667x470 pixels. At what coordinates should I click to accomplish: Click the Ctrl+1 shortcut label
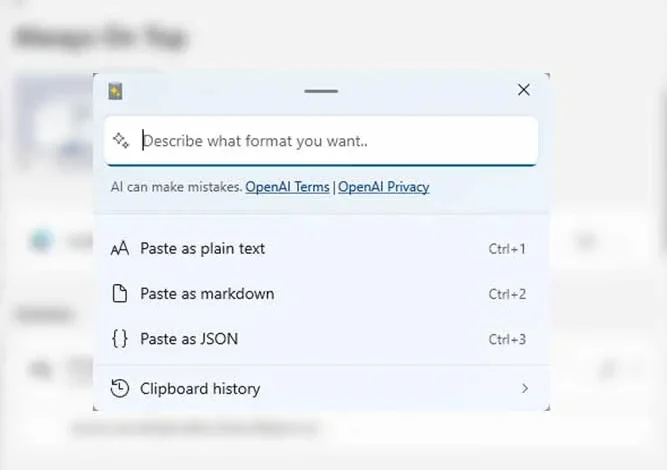click(507, 249)
